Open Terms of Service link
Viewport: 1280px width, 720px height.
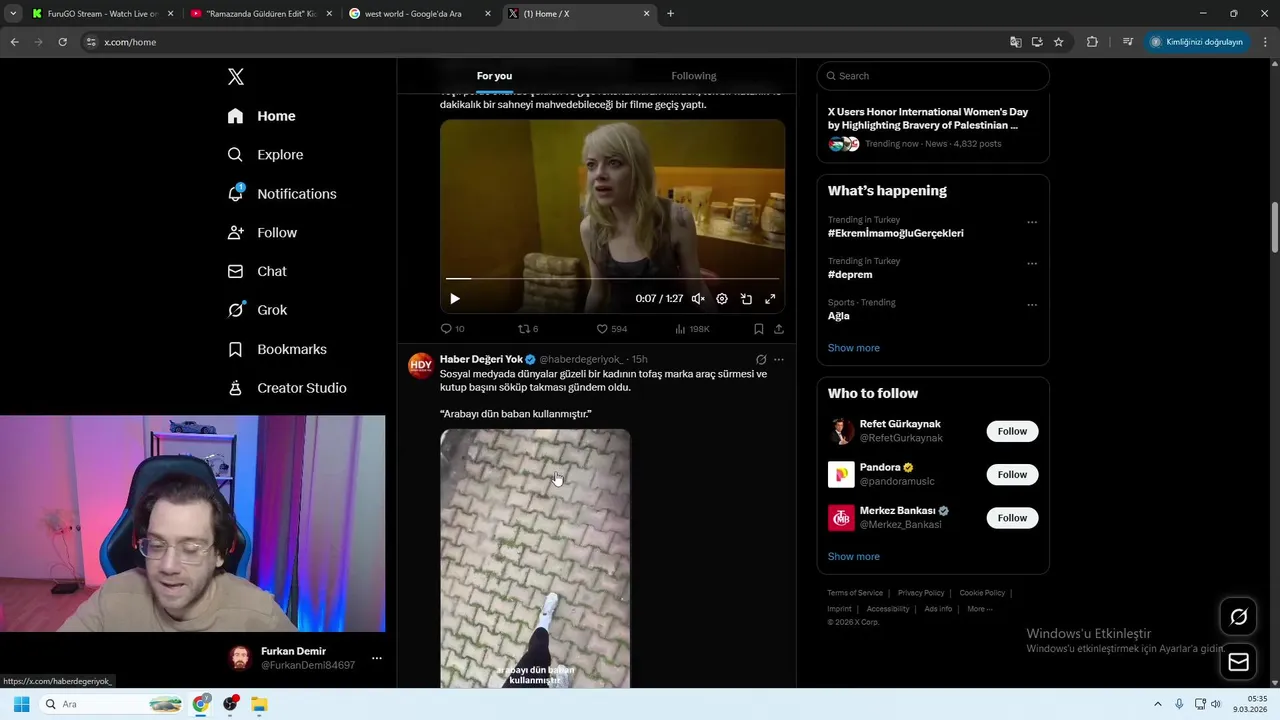coord(855,593)
